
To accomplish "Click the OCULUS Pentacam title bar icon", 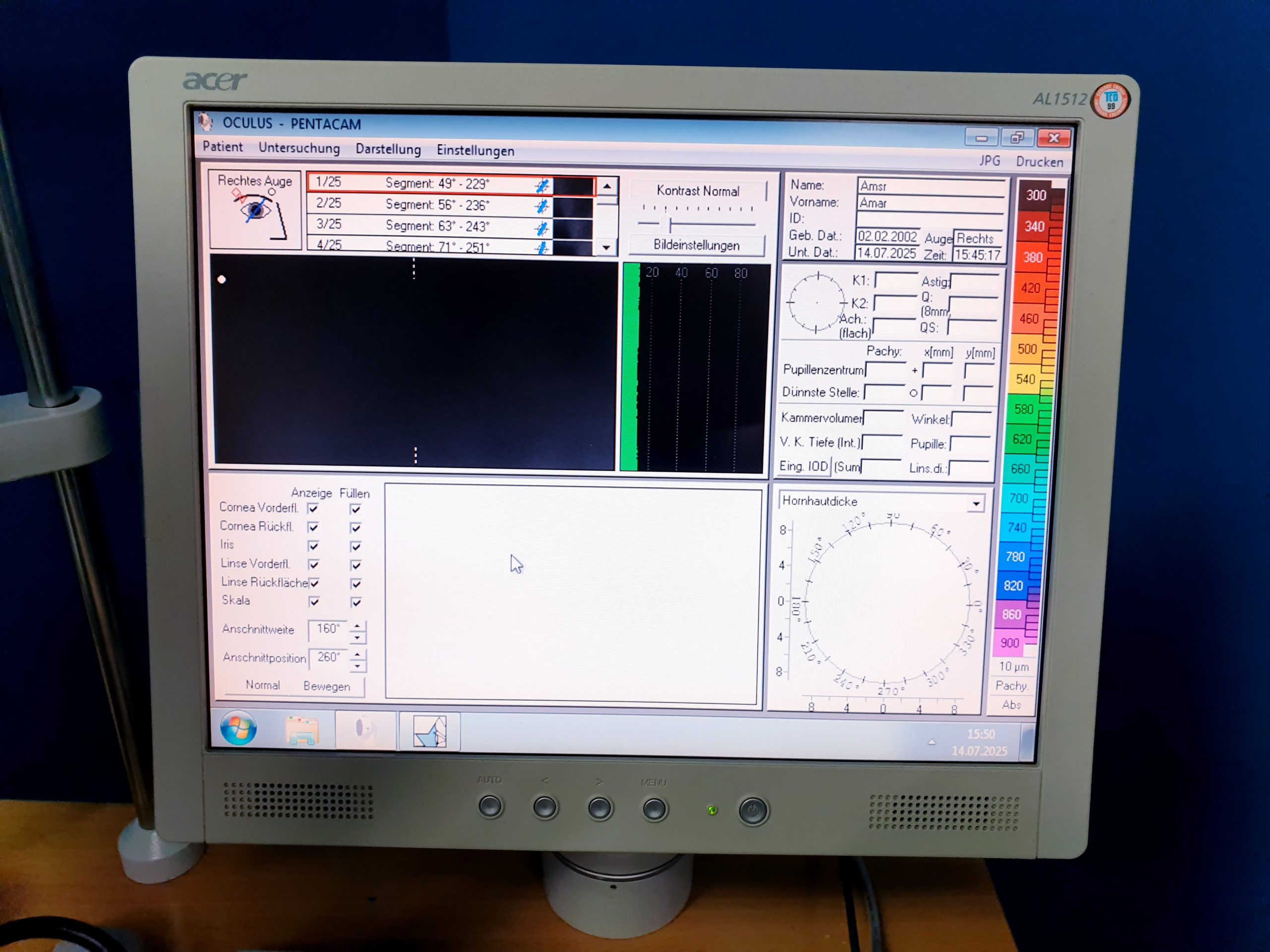I will 205,121.
